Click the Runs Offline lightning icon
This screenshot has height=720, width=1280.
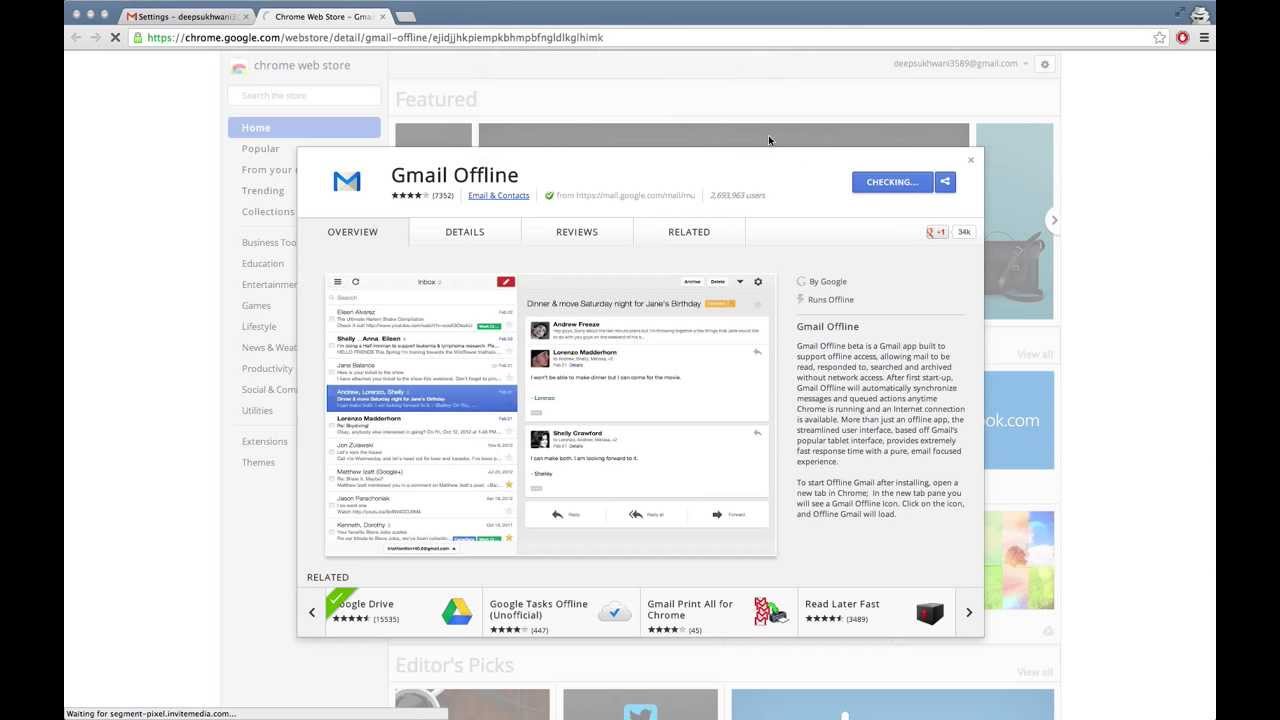click(801, 299)
